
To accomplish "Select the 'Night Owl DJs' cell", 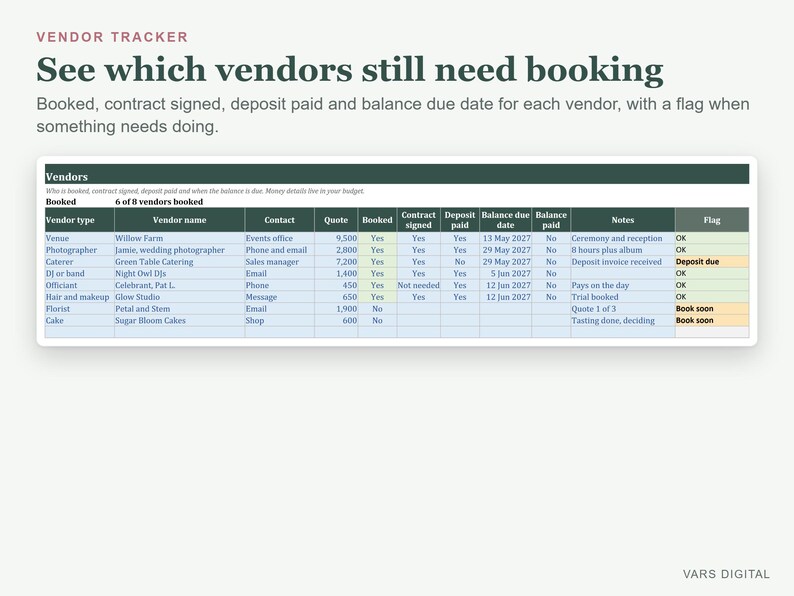I will click(179, 273).
